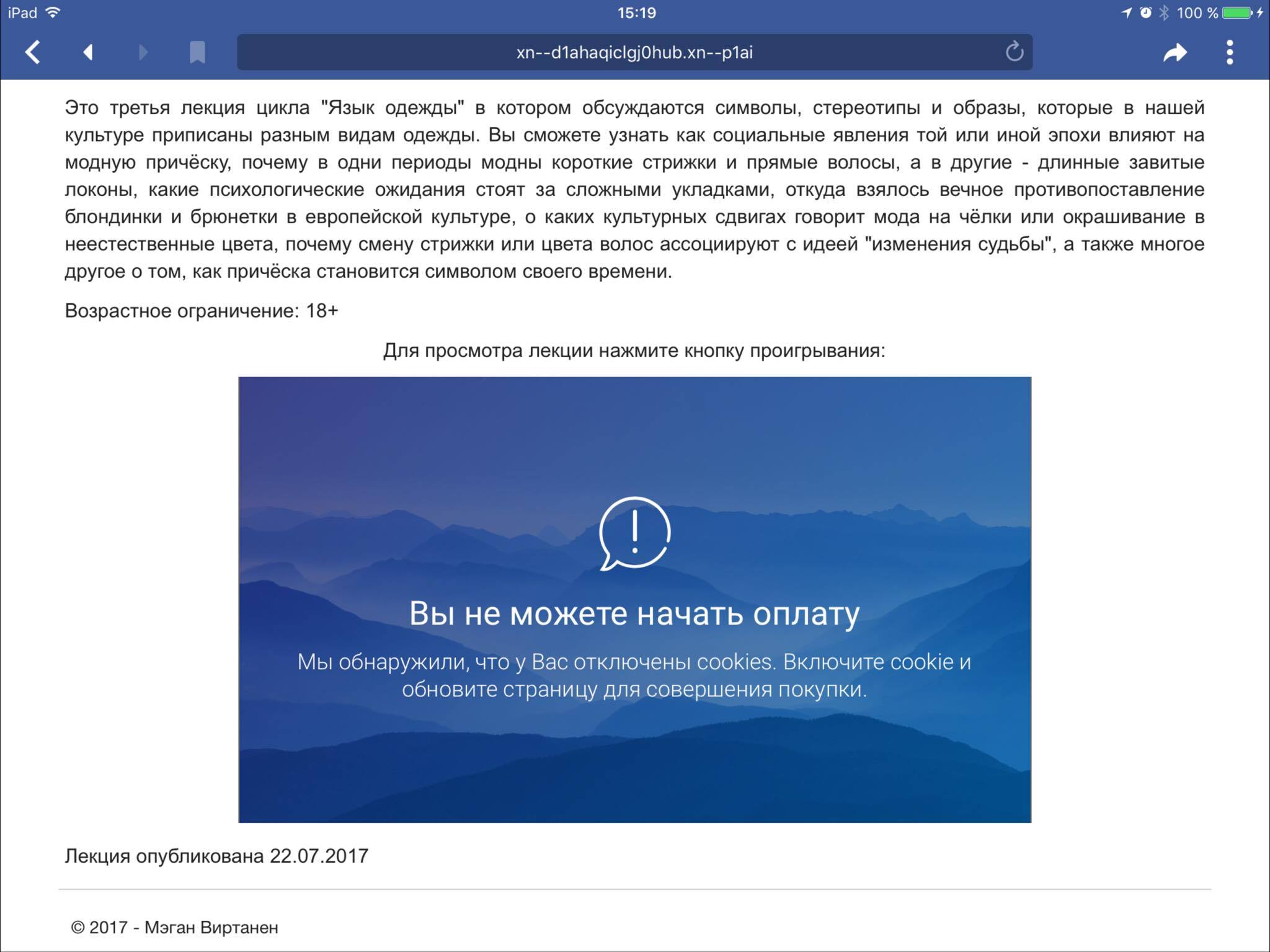Tap "Лекция опубликована 22.07.2017" text

[216, 856]
